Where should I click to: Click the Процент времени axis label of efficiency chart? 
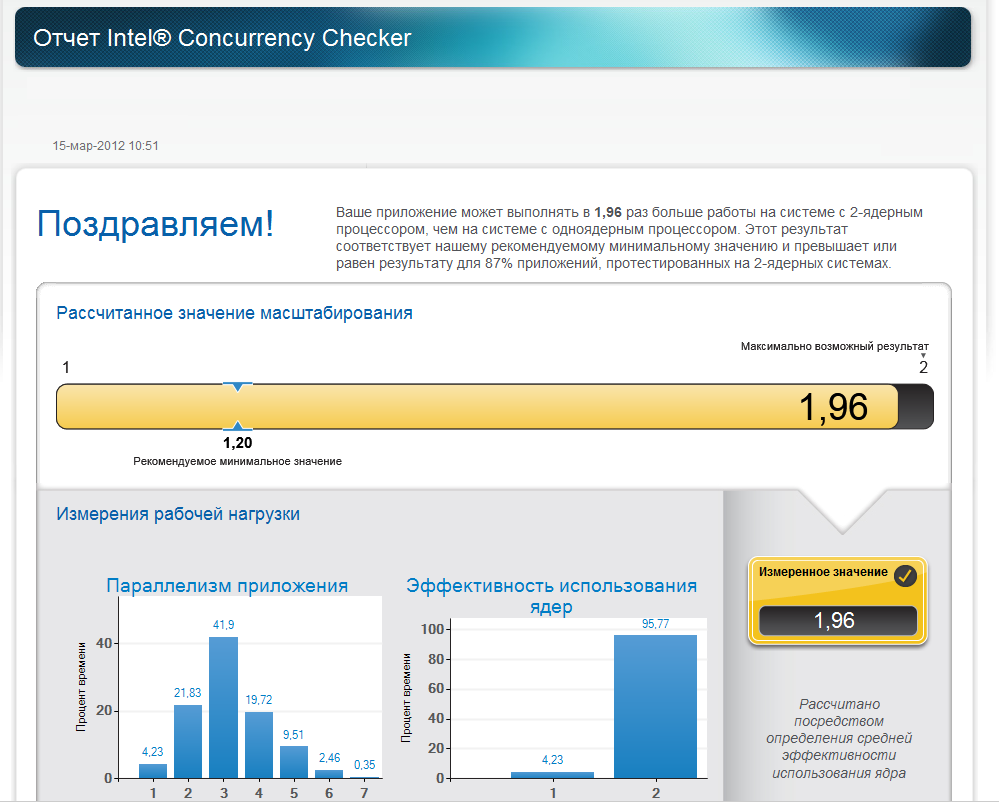pyautogui.click(x=406, y=698)
